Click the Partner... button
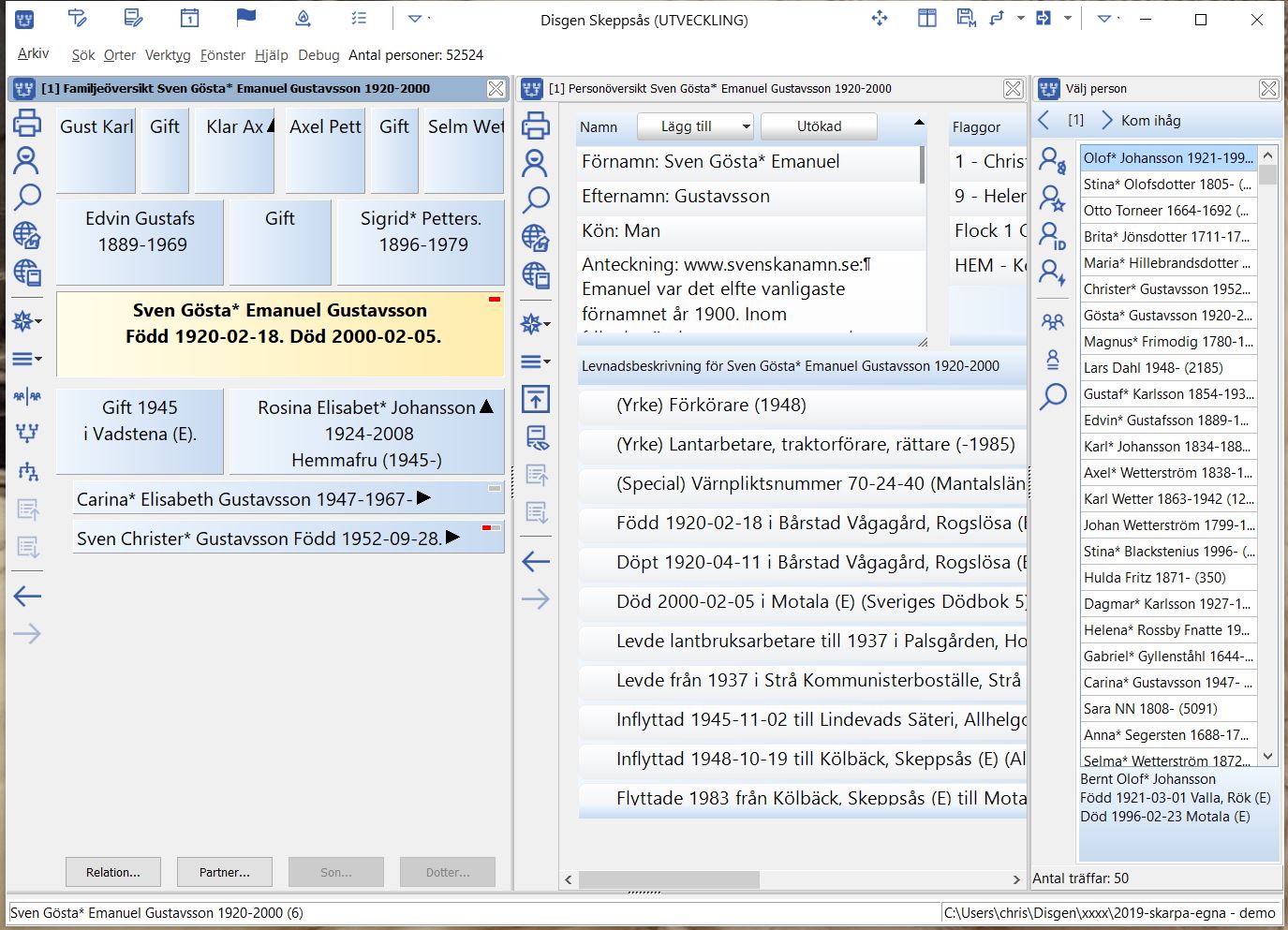The height and width of the screenshot is (930, 1288). point(225,872)
